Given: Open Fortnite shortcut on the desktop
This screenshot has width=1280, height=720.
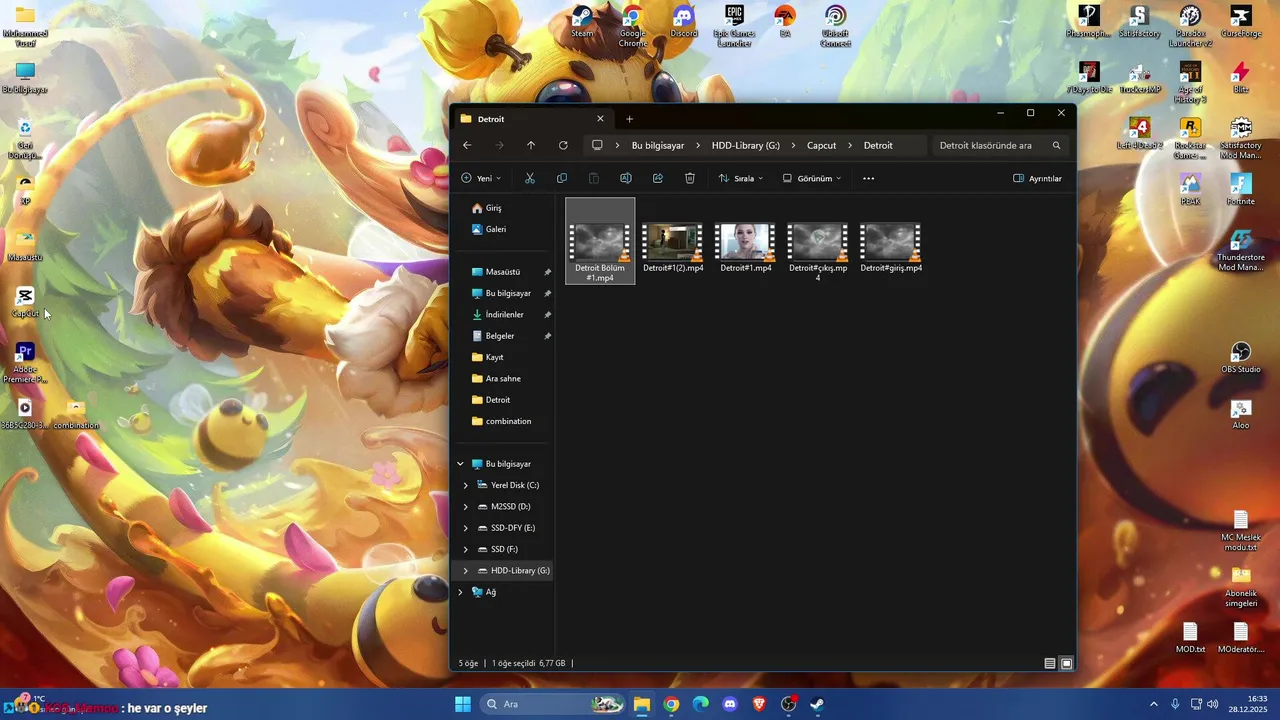Looking at the screenshot, I should [x=1241, y=189].
